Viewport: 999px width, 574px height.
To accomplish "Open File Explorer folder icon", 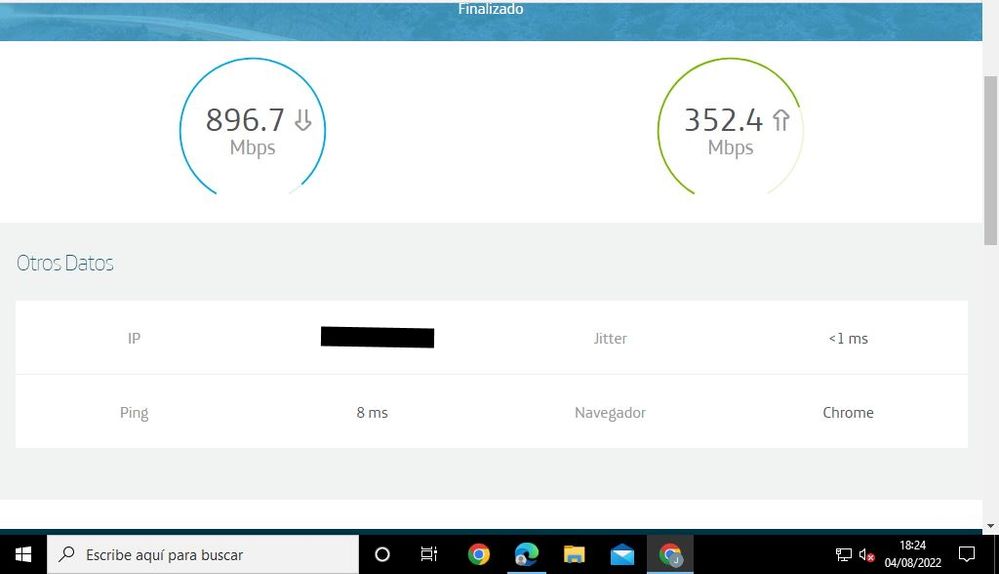I will coord(574,554).
